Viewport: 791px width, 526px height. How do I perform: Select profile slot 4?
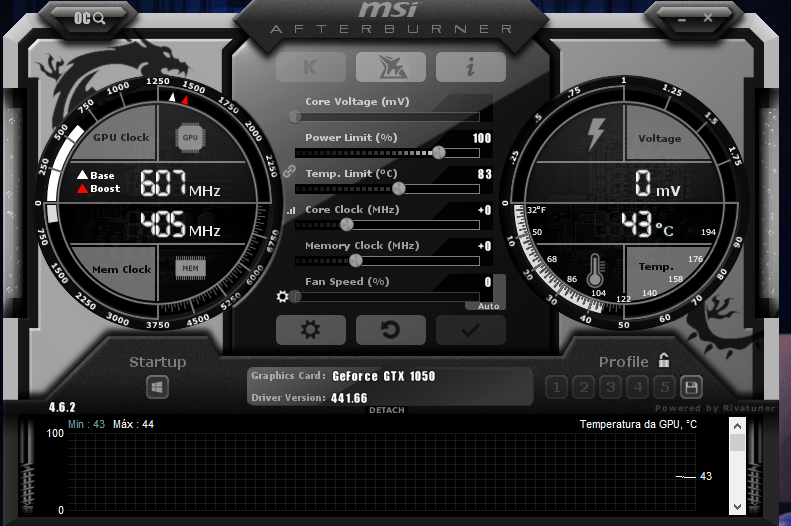pos(638,387)
